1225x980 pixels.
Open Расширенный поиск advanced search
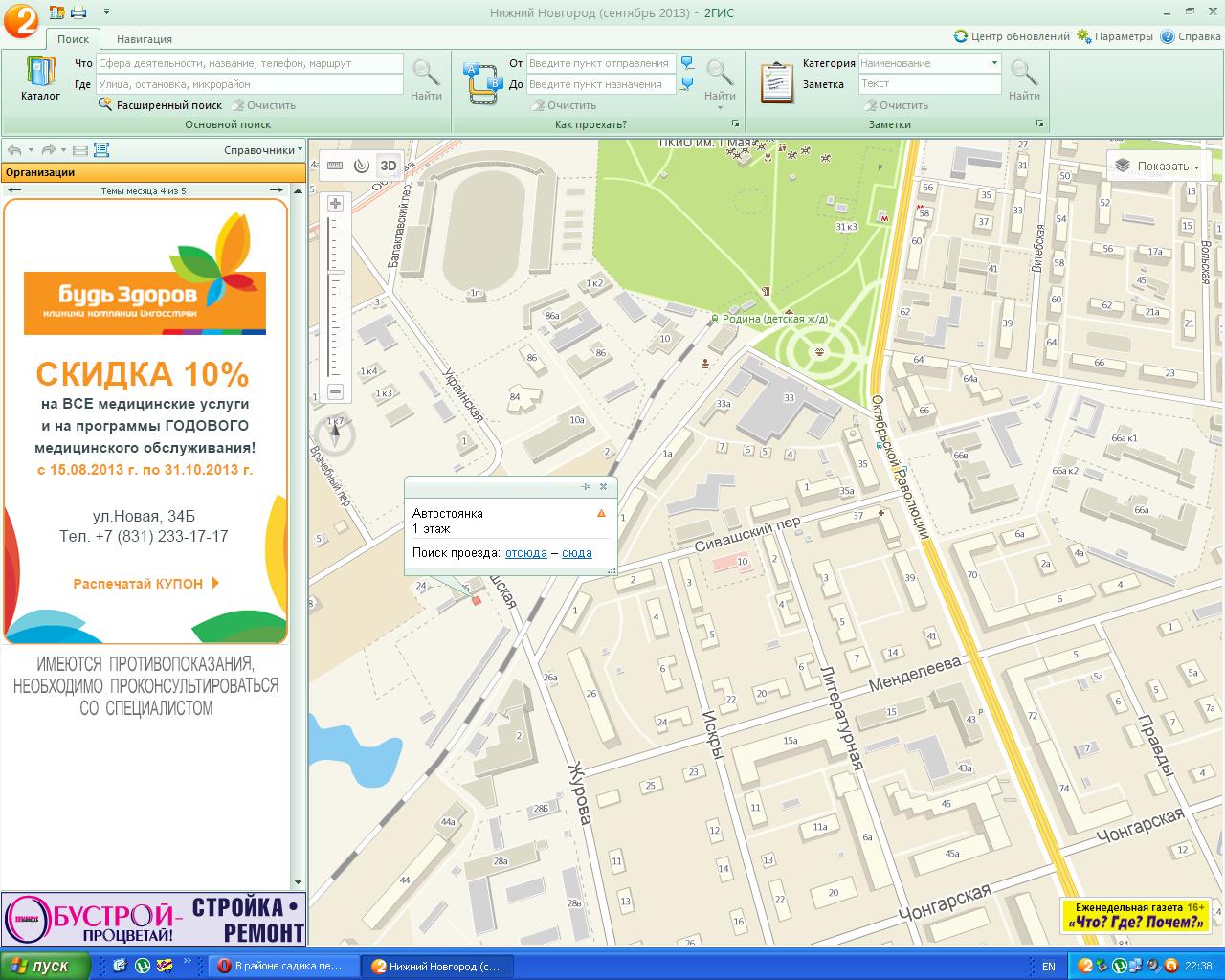(x=160, y=105)
